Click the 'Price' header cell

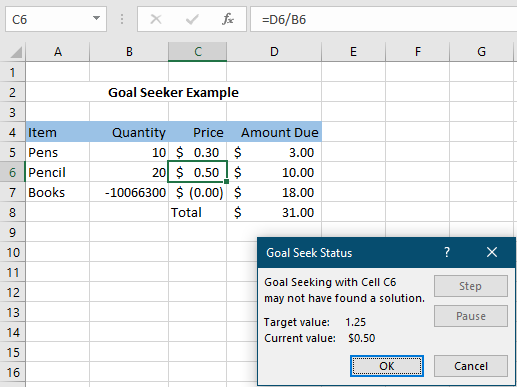pyautogui.click(x=198, y=132)
